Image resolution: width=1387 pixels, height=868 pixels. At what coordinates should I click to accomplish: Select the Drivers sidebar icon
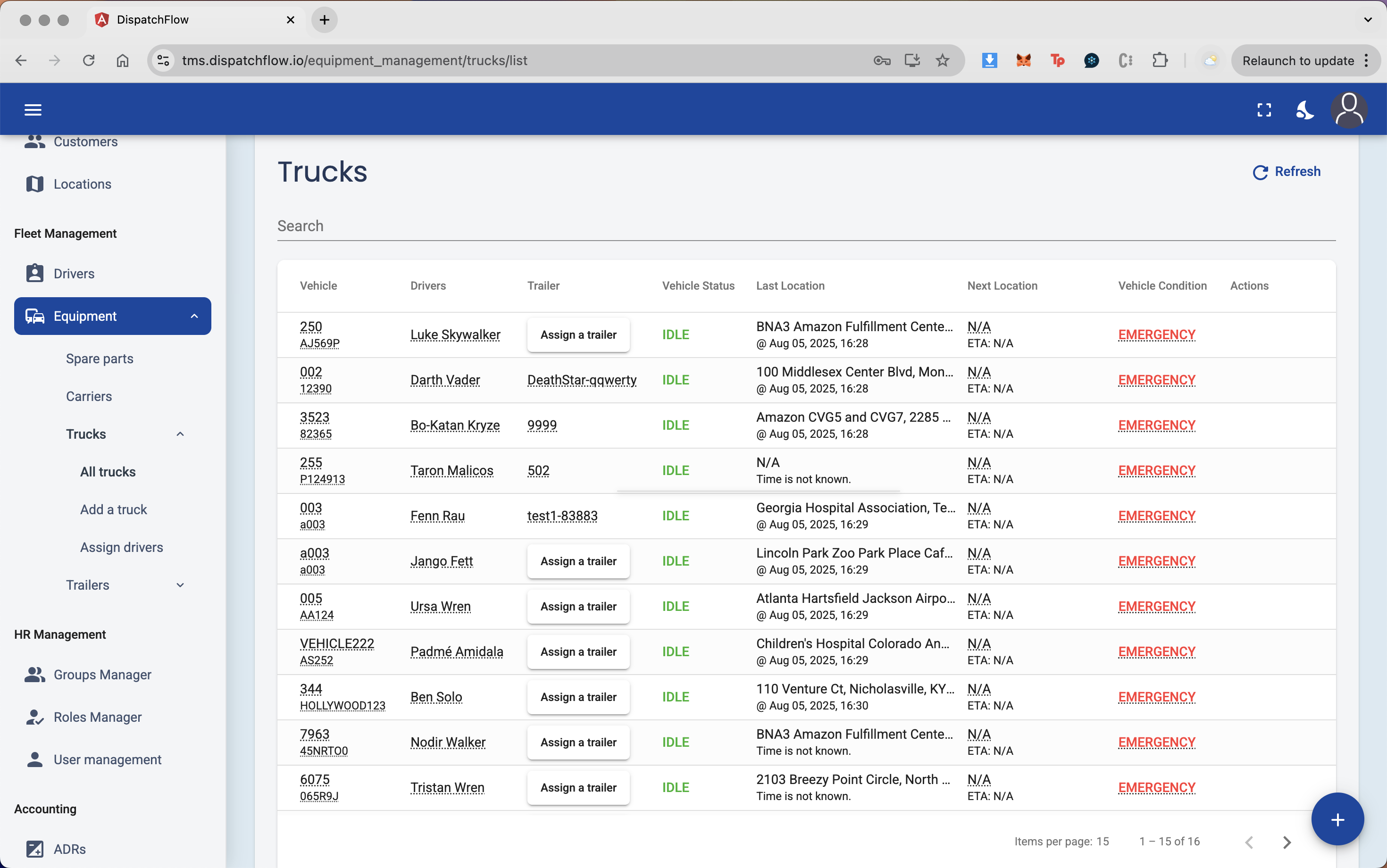(x=34, y=274)
